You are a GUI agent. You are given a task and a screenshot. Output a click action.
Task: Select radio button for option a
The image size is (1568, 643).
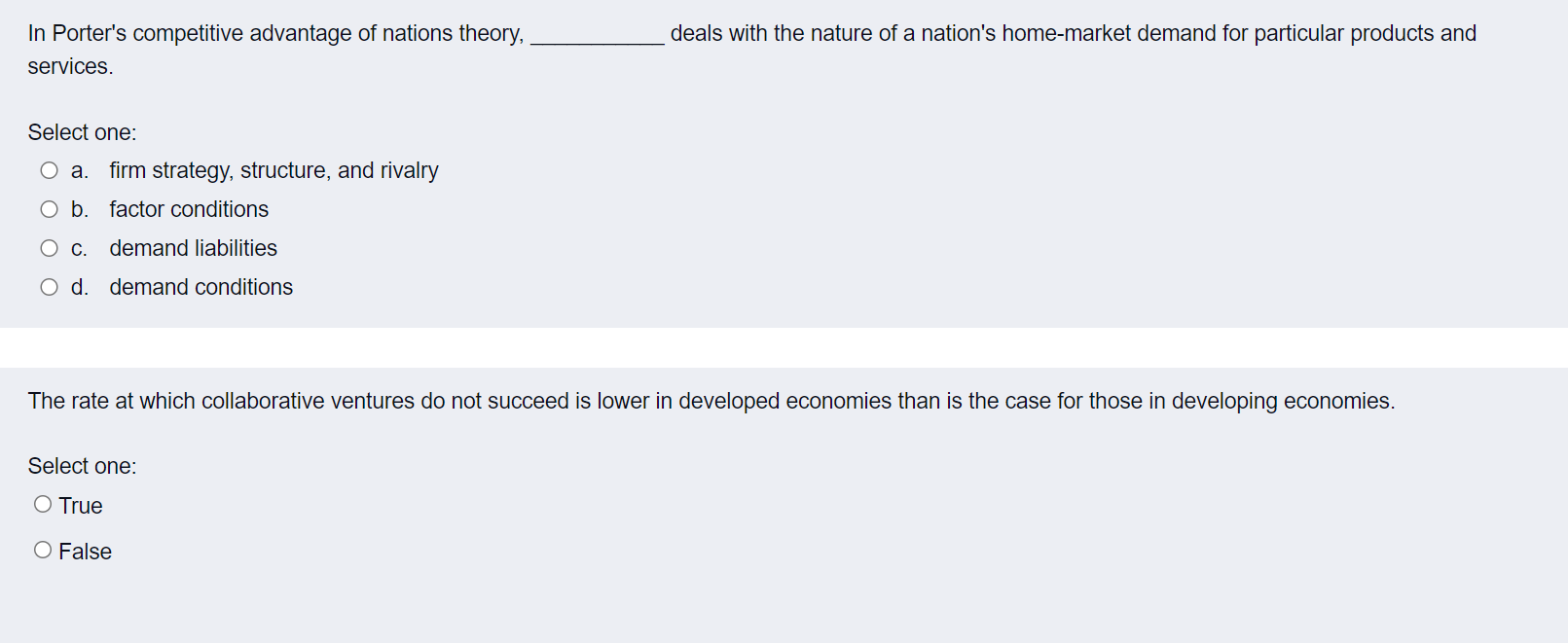(49, 169)
